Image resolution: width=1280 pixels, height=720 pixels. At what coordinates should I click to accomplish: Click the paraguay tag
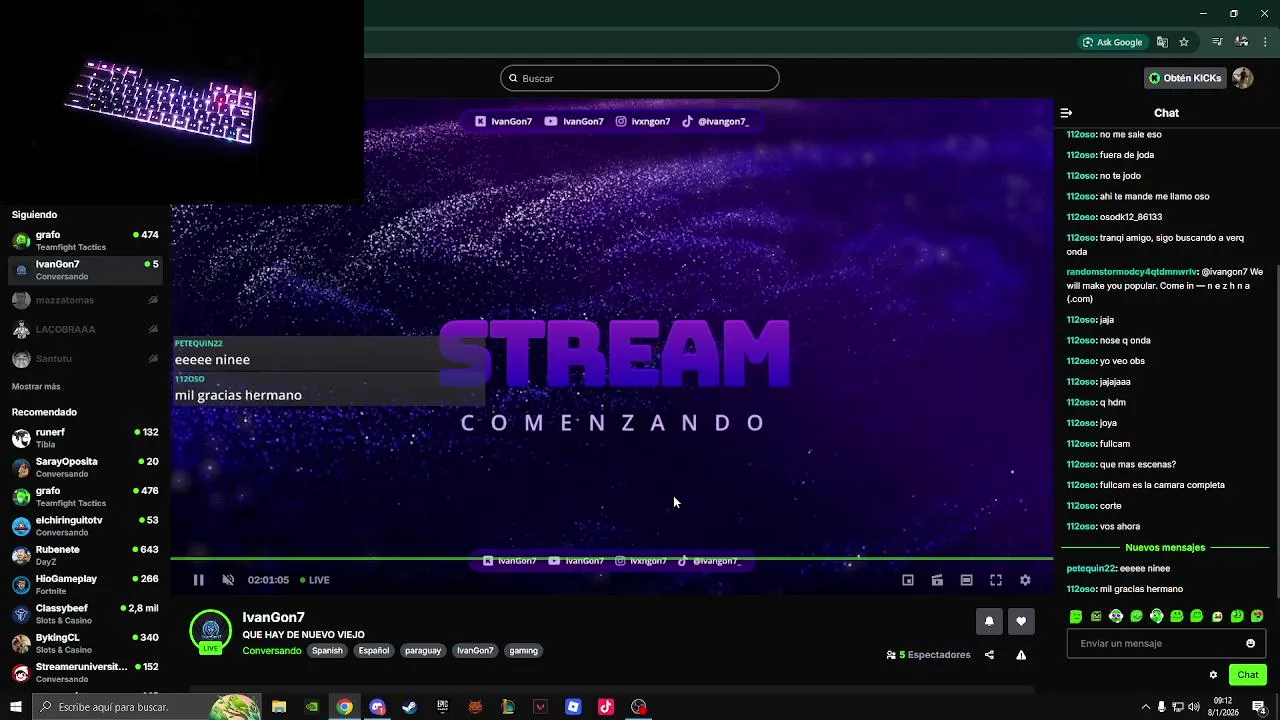click(x=423, y=651)
